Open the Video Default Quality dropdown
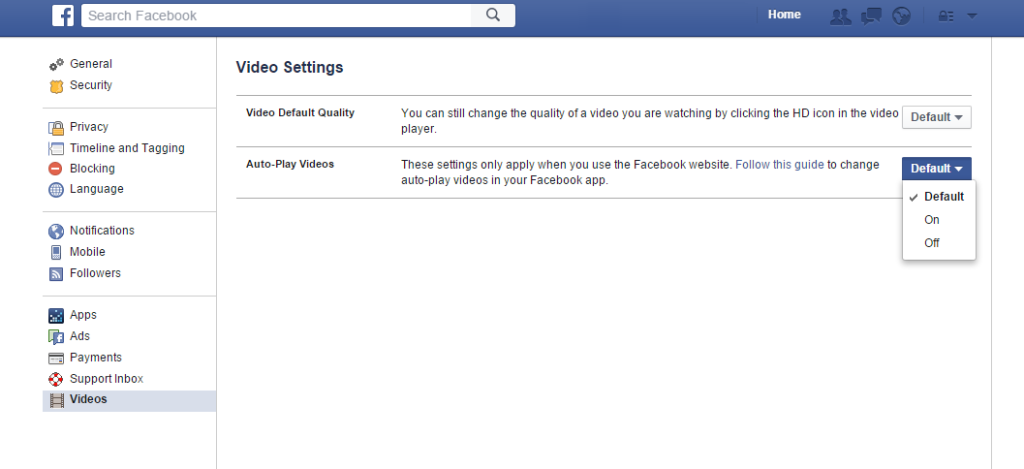This screenshot has height=469, width=1024. point(936,117)
